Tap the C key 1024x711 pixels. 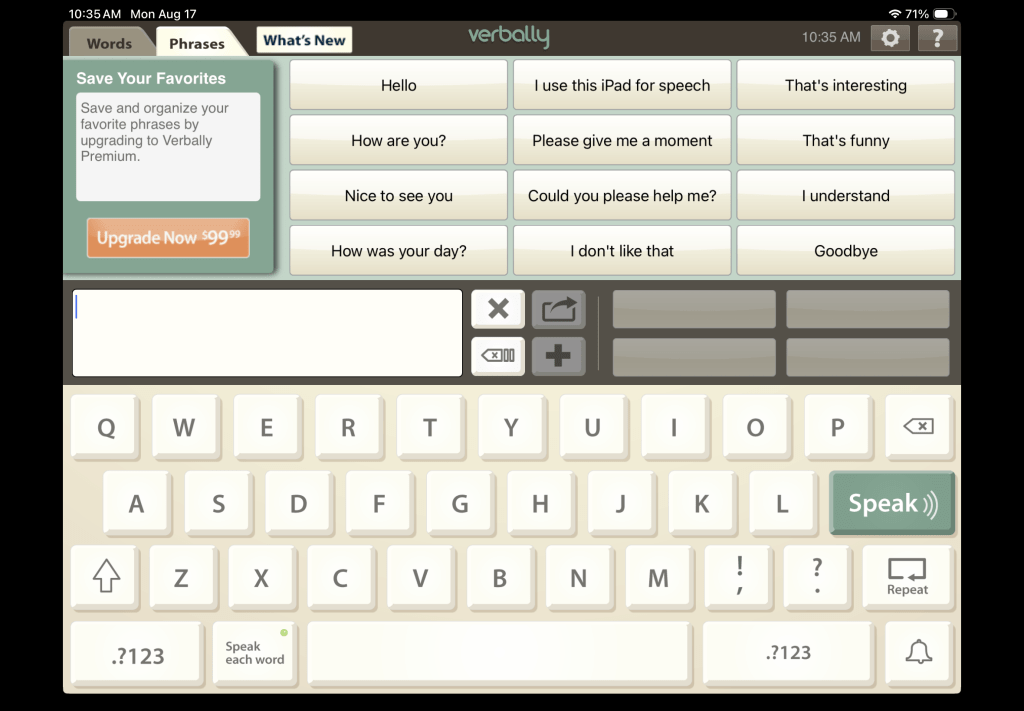click(340, 577)
